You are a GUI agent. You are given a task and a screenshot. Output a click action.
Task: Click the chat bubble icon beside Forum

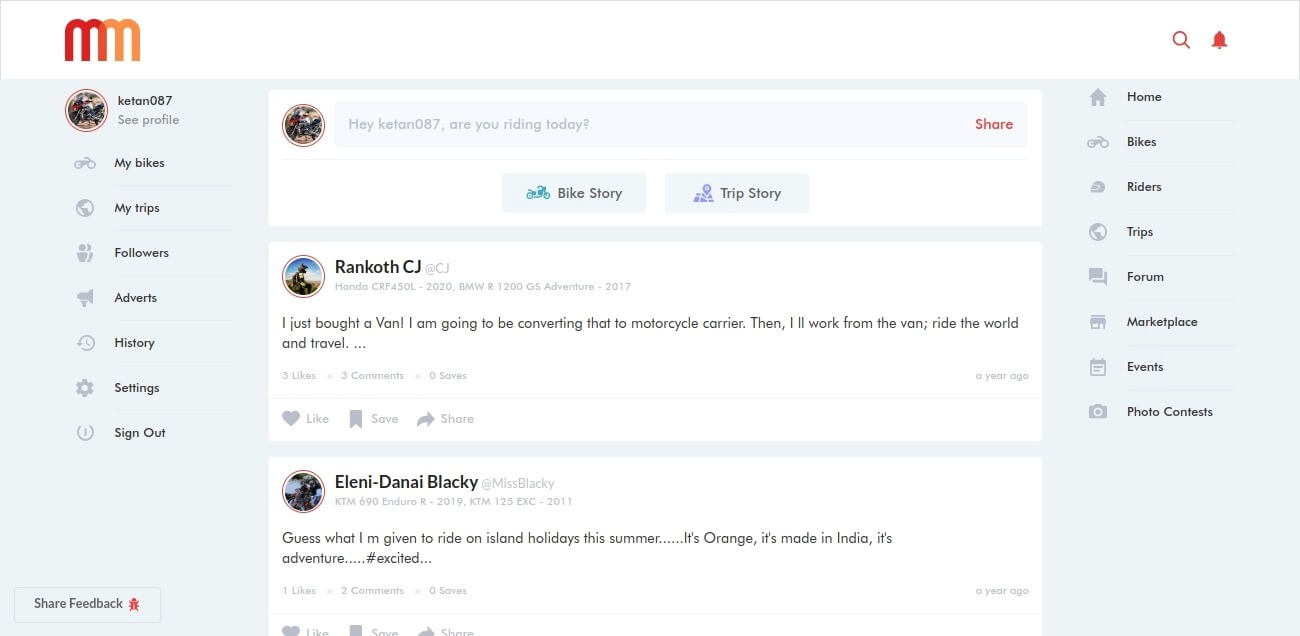point(1098,277)
